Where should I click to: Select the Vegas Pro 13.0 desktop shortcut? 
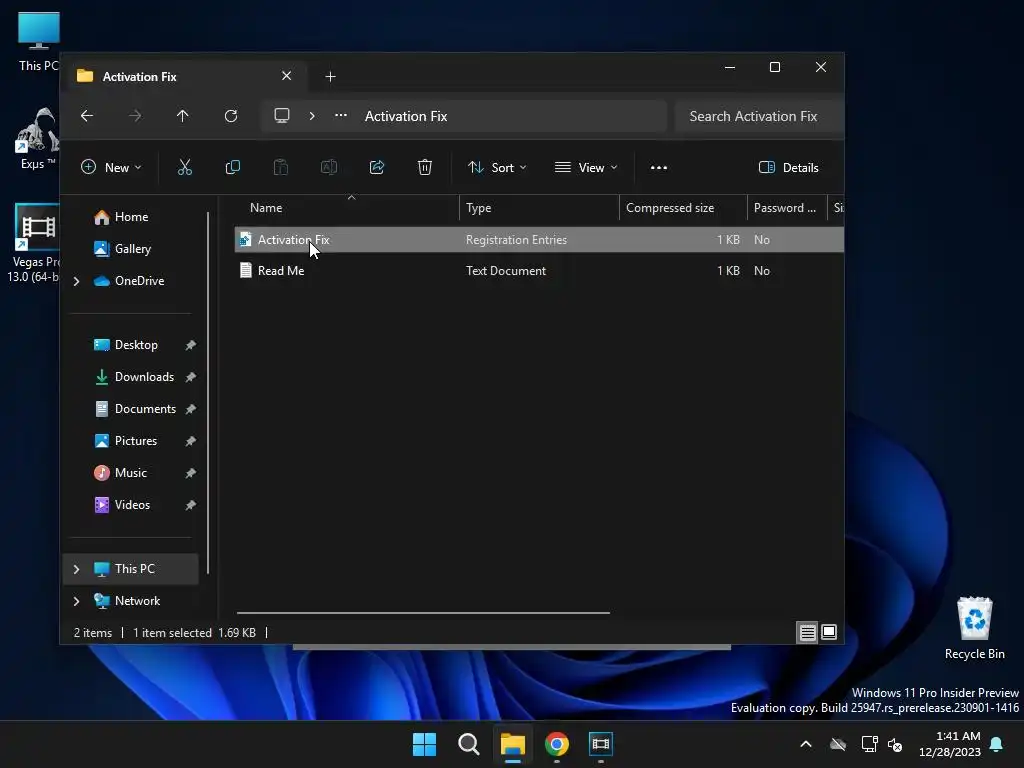tap(33, 243)
